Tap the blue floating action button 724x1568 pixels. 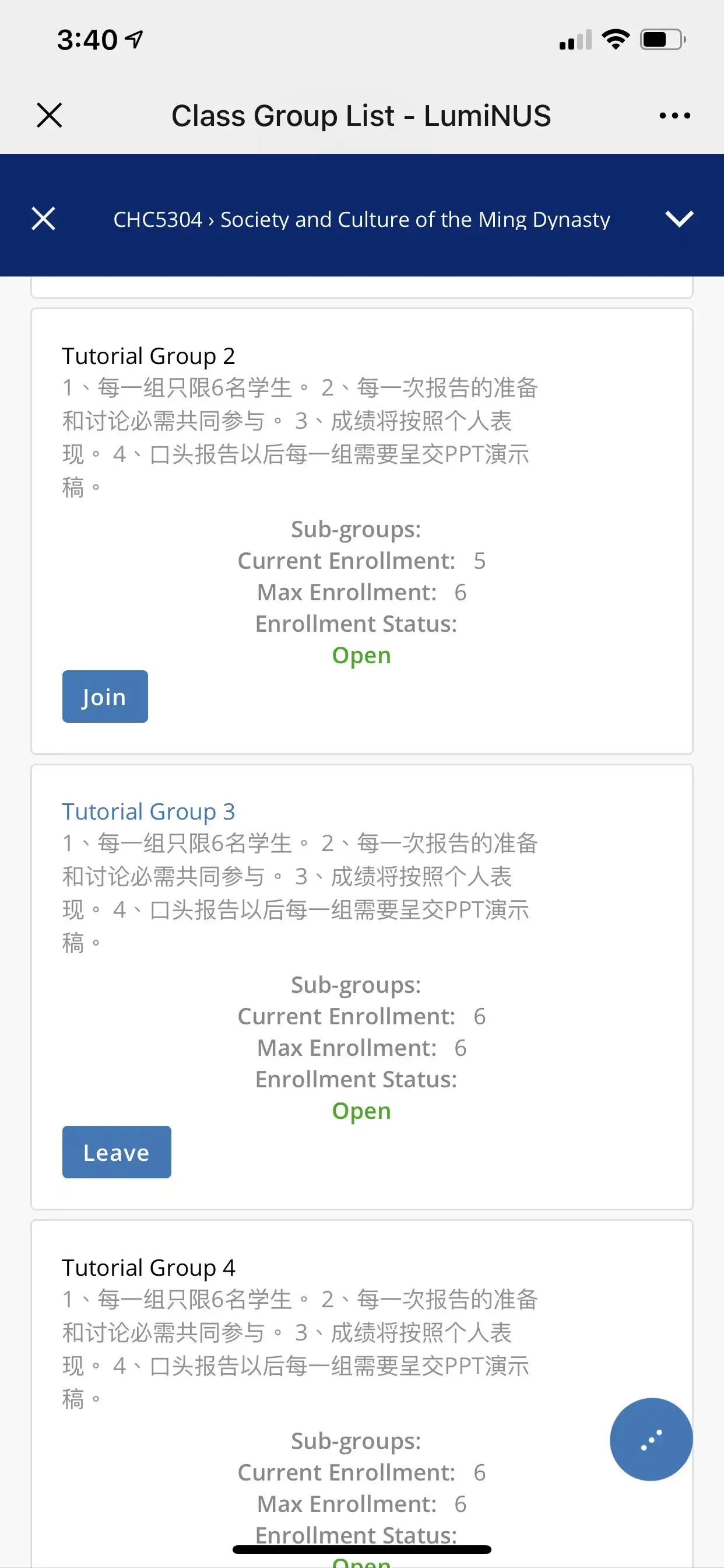pyautogui.click(x=651, y=1439)
